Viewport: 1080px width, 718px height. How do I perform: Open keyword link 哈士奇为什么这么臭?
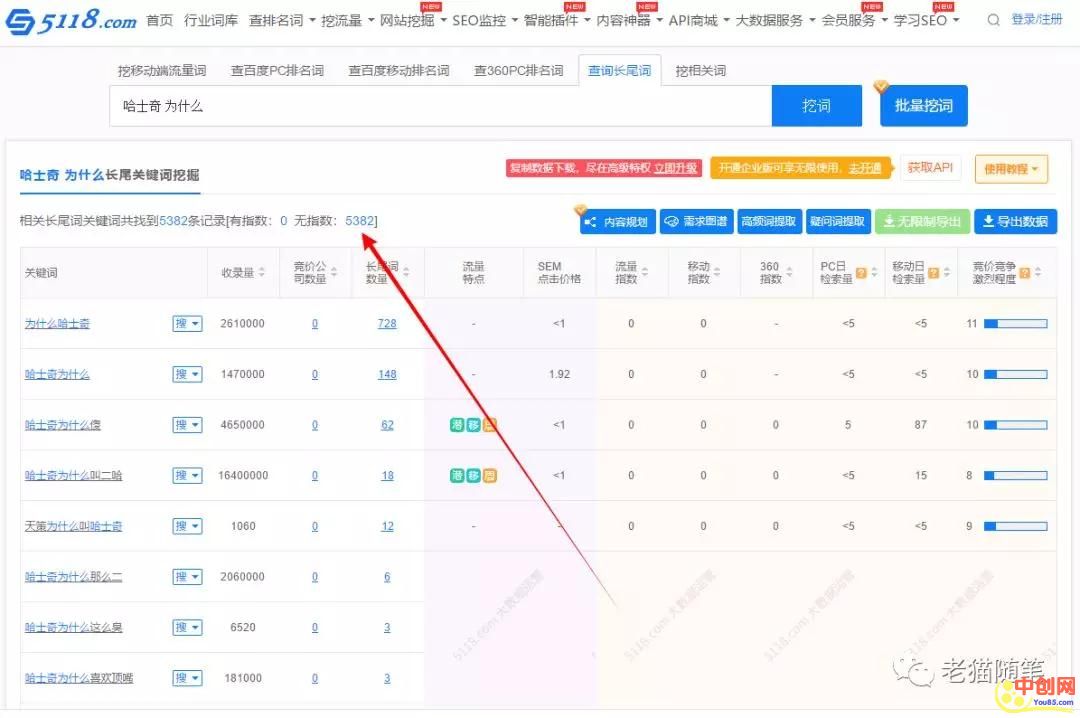point(74,628)
